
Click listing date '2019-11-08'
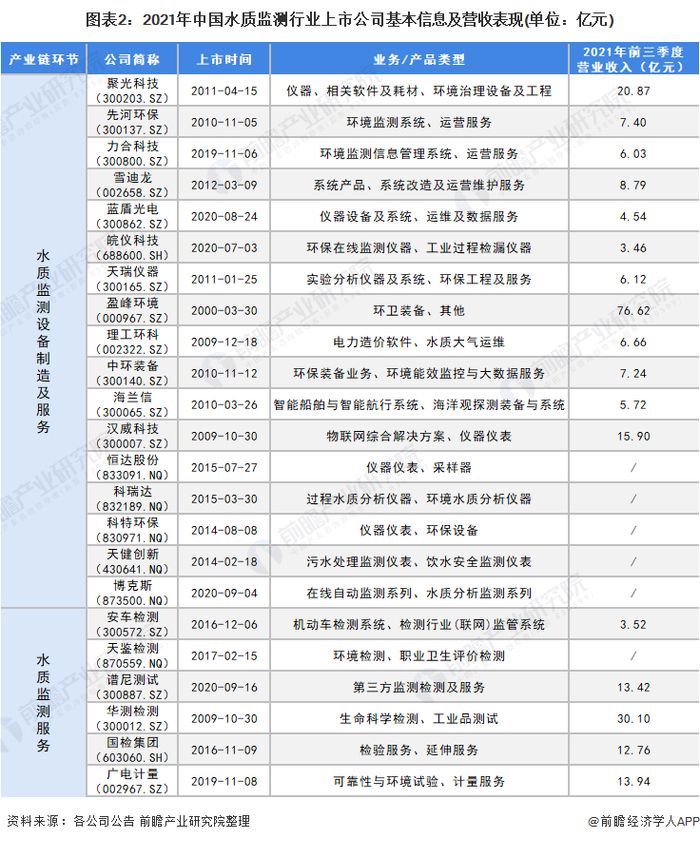click(224, 781)
